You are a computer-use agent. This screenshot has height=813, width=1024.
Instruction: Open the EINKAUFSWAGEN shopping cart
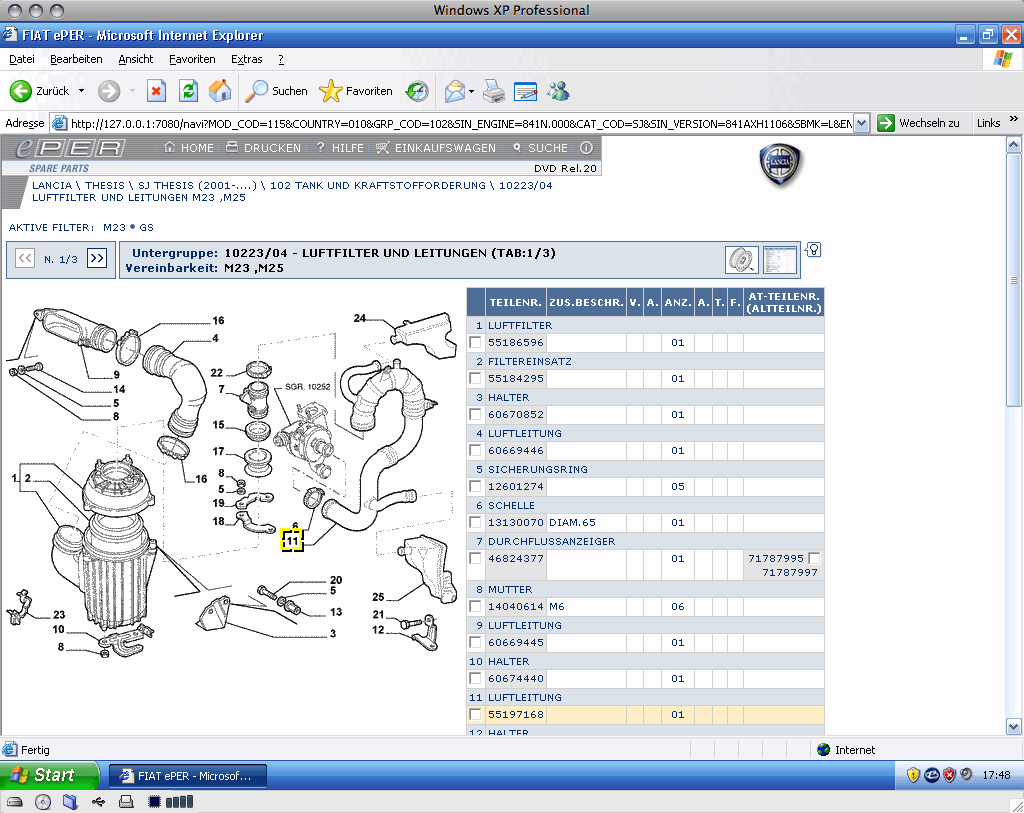(436, 148)
